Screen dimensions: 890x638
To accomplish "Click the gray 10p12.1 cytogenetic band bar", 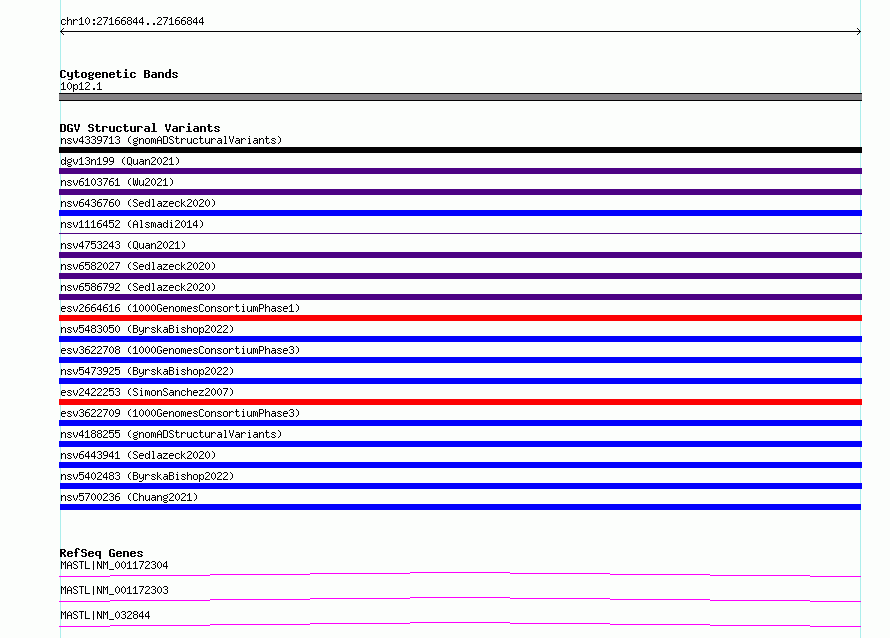I will point(460,97).
